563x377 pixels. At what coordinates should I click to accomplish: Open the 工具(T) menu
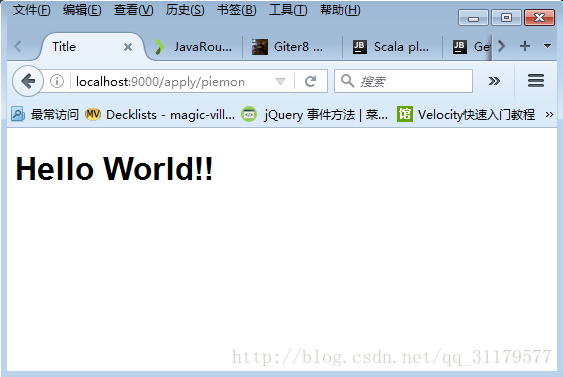click(x=288, y=10)
